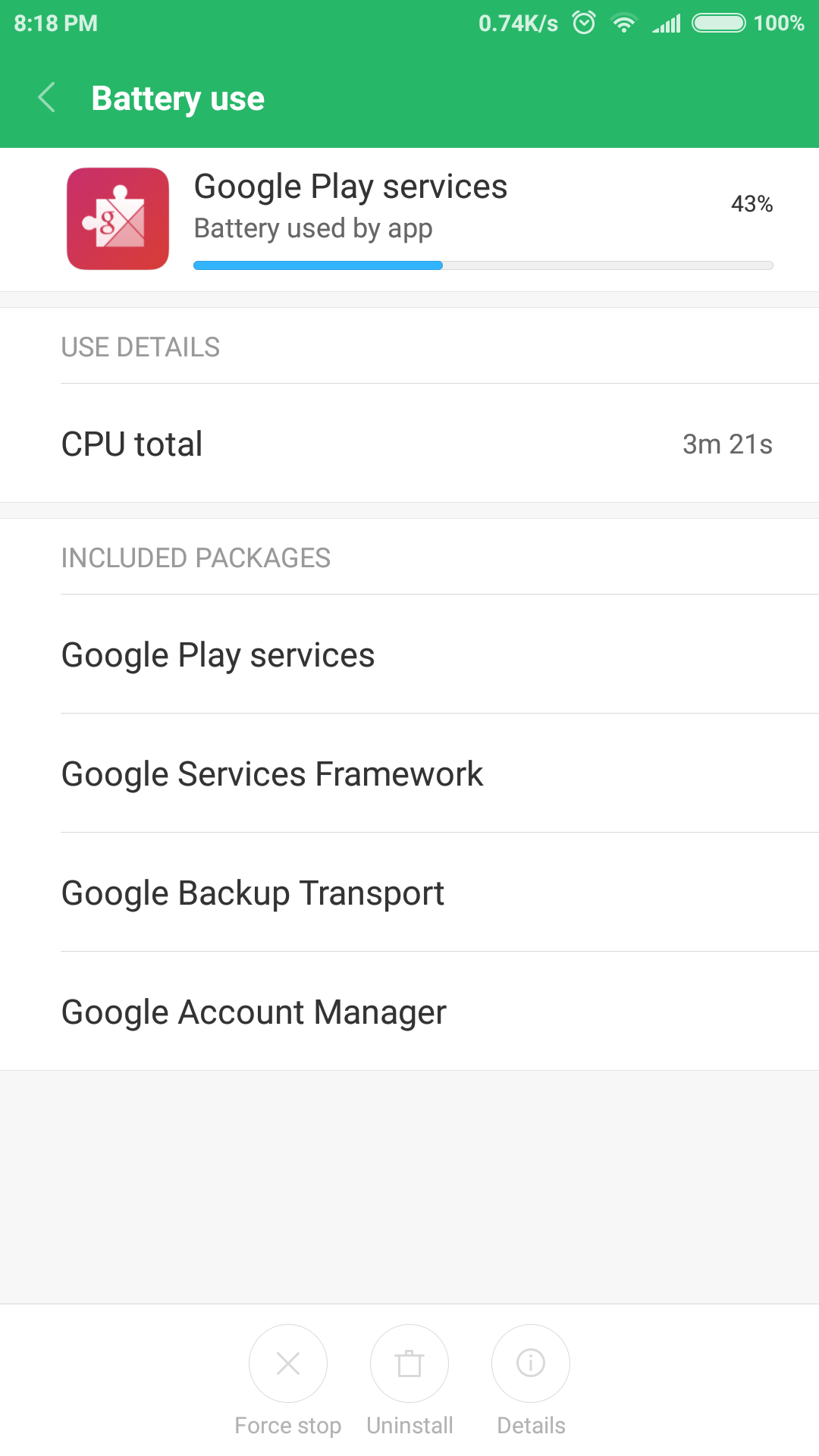Image resolution: width=819 pixels, height=1456 pixels.
Task: Tap the Details text label
Action: coord(531,1426)
